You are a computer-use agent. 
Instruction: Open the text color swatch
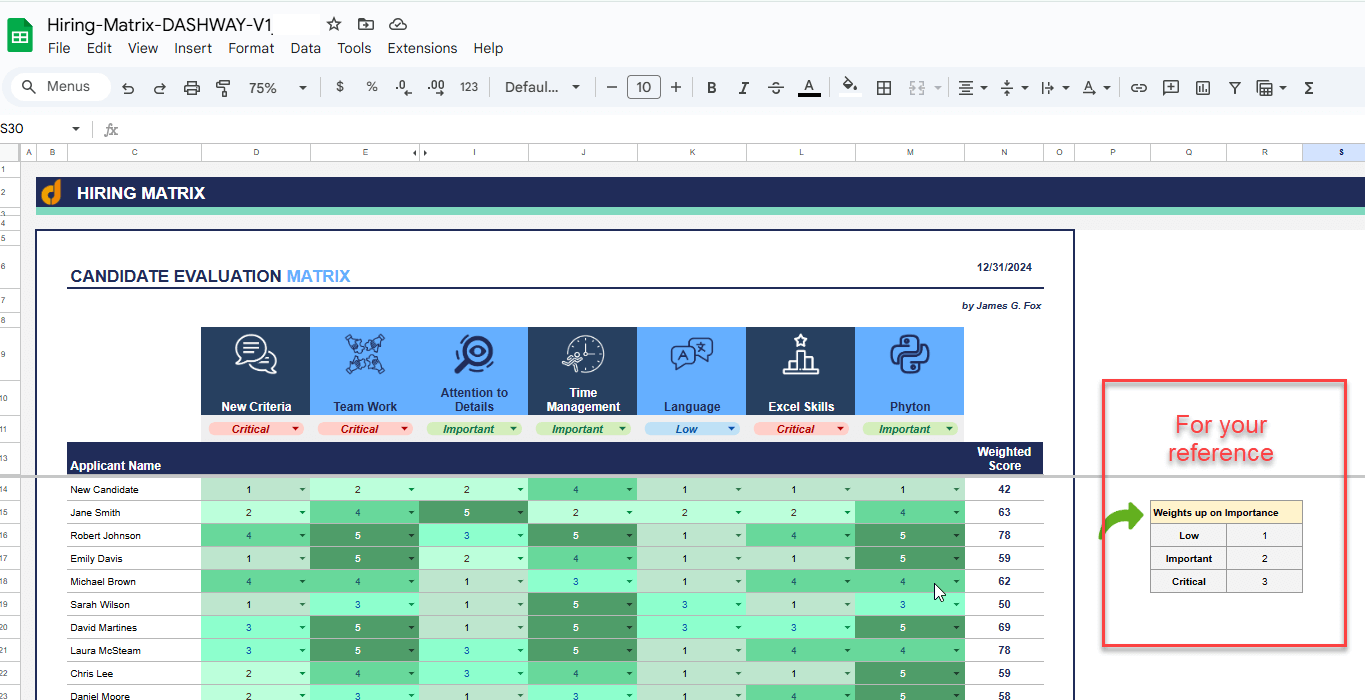click(809, 87)
